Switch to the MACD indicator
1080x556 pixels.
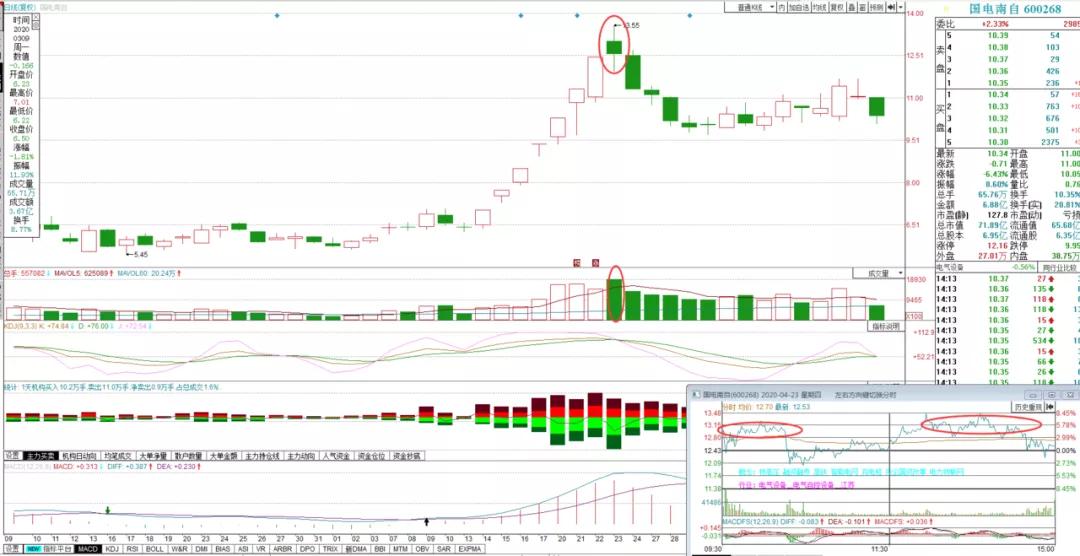(88, 548)
